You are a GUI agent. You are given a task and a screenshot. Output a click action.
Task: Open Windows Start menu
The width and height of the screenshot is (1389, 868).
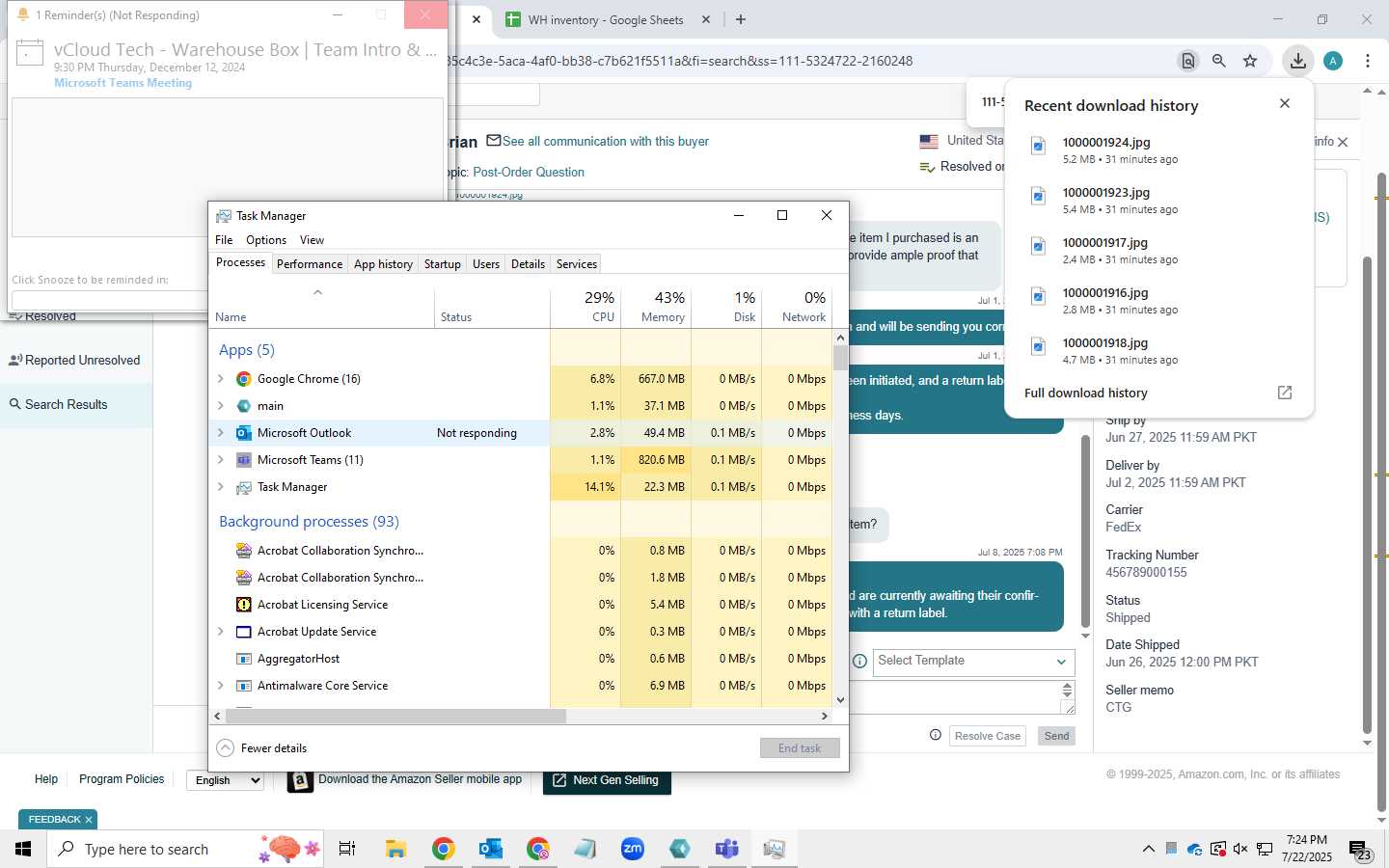[x=23, y=849]
